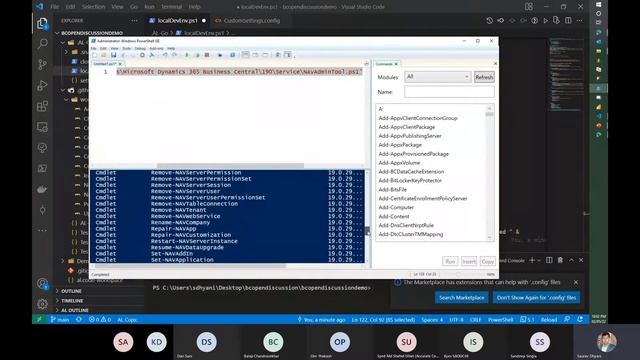Open the Explorer view in VS Code activity bar

click(x=42, y=24)
